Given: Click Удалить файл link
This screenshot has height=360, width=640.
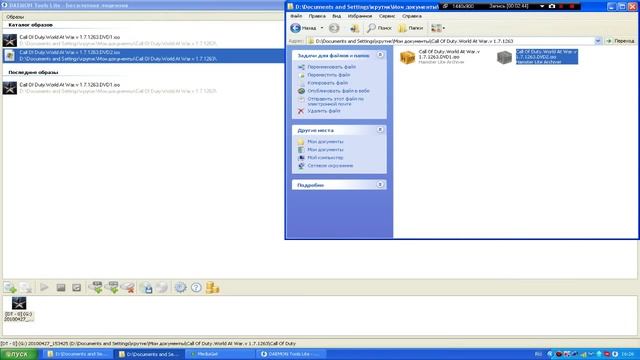Looking at the screenshot, I should coord(324,111).
